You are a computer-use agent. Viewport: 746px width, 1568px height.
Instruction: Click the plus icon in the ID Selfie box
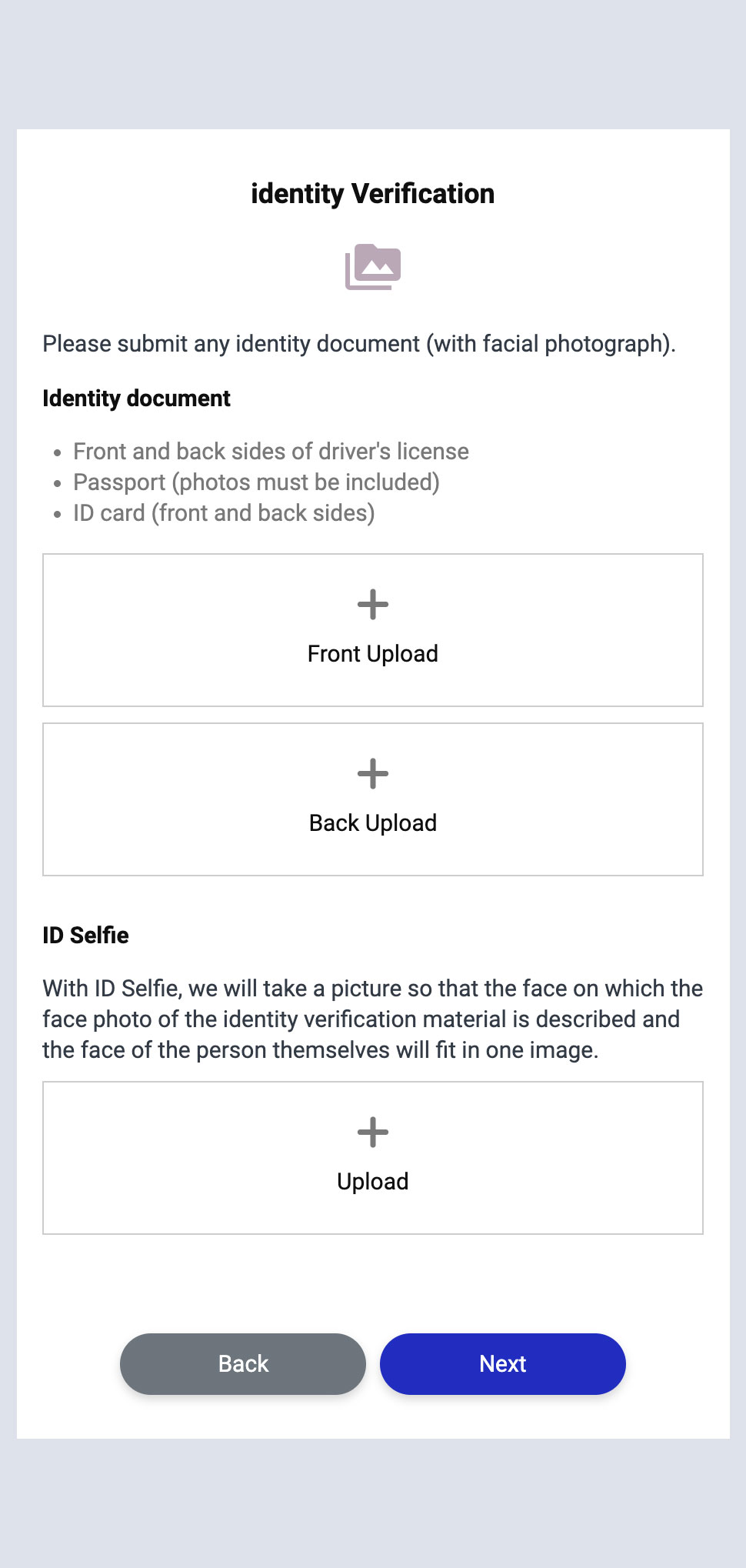pyautogui.click(x=373, y=1133)
